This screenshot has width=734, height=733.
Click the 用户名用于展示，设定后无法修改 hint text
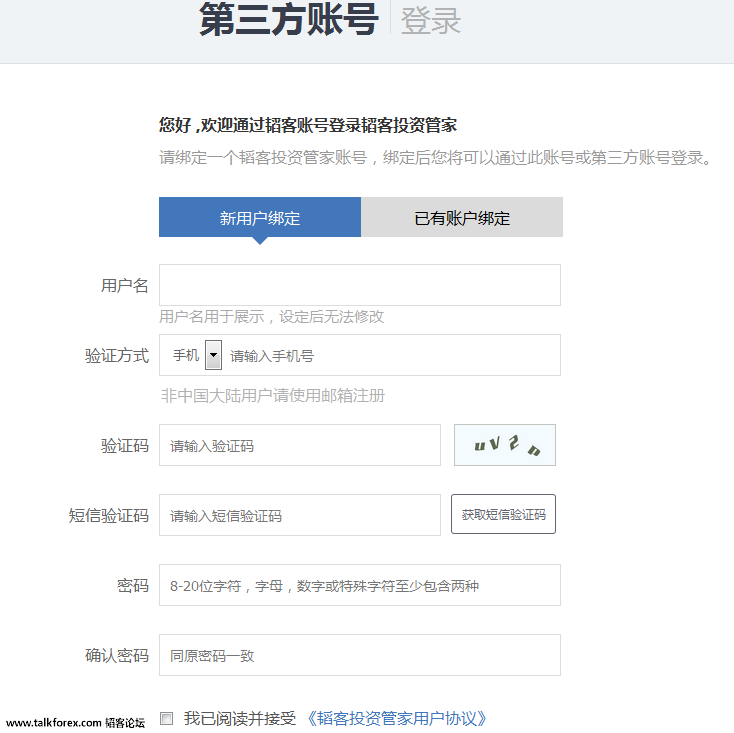pyautogui.click(x=272, y=317)
